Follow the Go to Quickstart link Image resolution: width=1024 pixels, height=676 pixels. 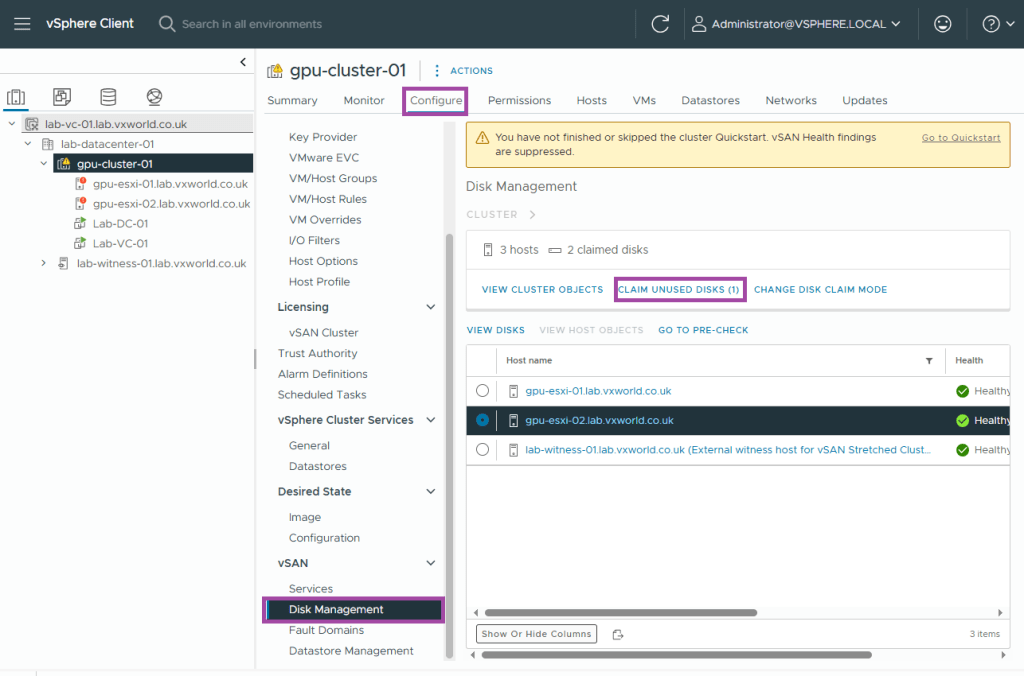click(960, 138)
